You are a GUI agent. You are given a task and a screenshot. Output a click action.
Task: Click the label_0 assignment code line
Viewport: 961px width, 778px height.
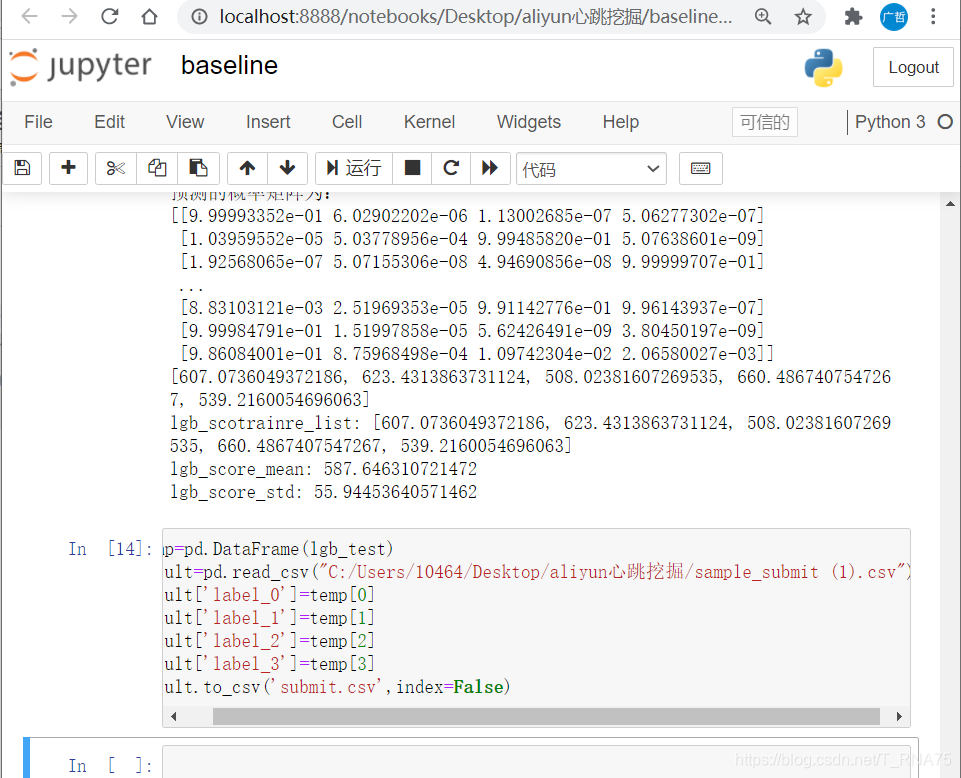269,595
